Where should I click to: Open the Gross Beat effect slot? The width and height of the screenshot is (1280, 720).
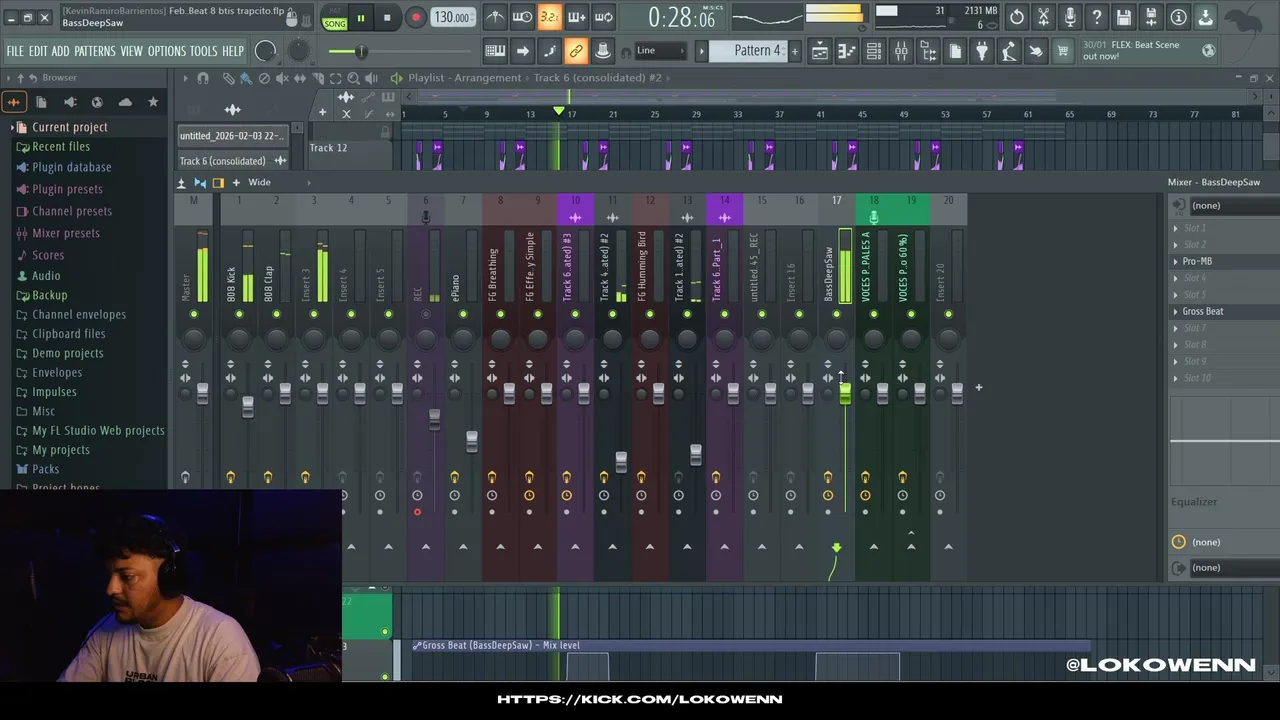(1224, 311)
